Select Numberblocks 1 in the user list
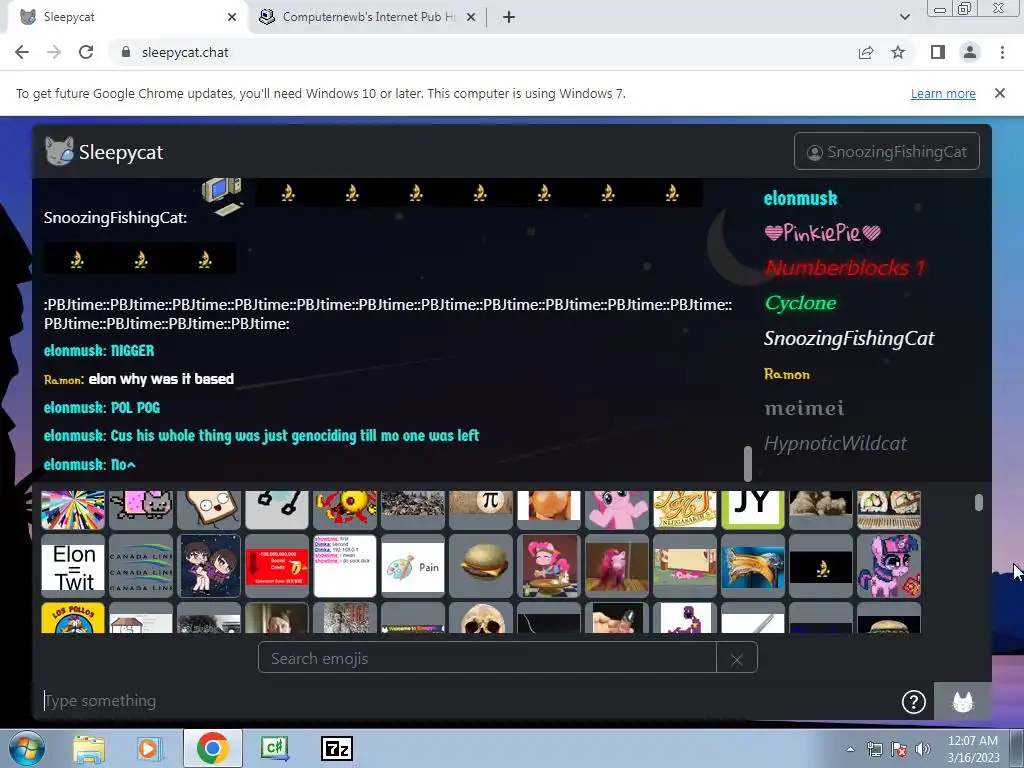The height and width of the screenshot is (768, 1024). click(845, 268)
